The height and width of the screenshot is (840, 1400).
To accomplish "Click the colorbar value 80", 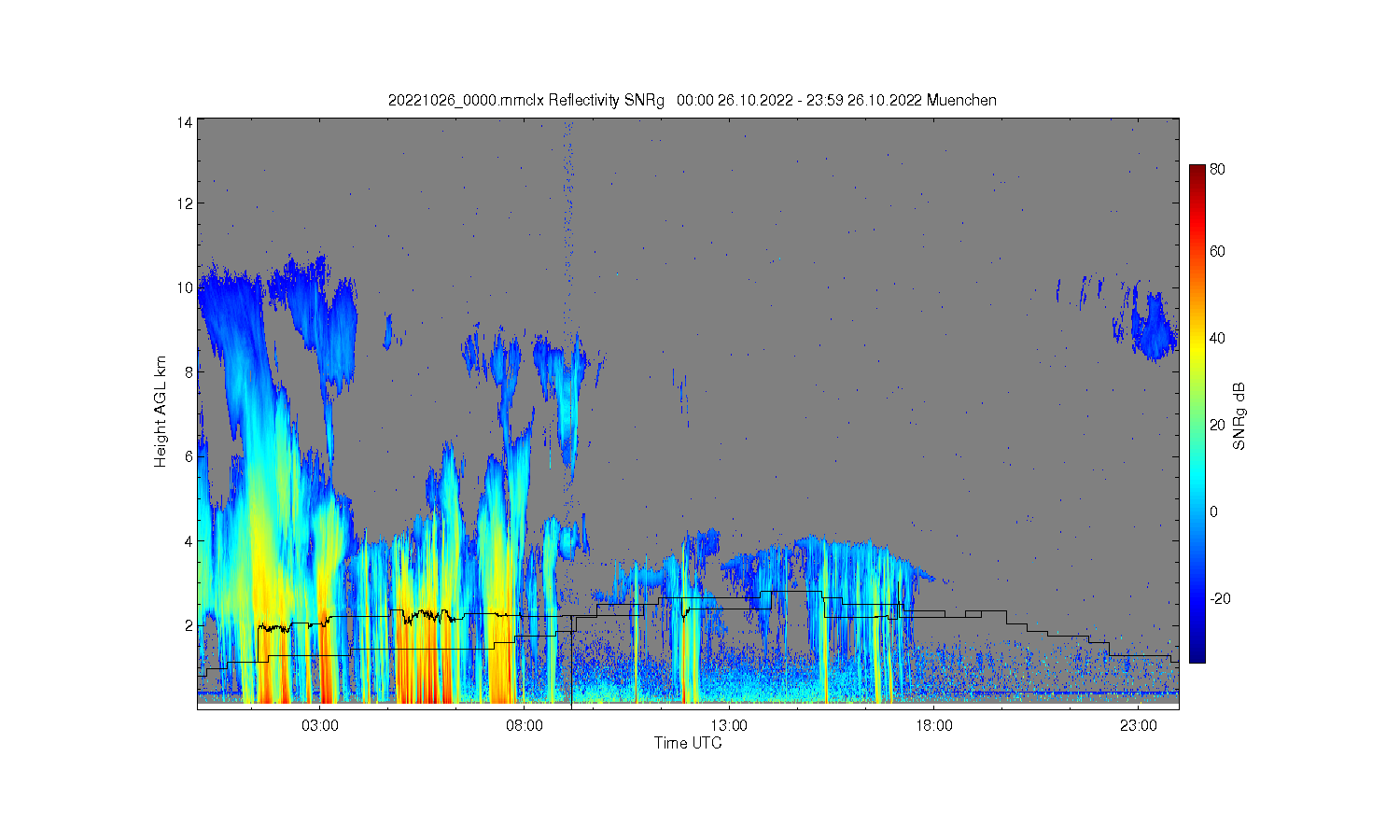I will pyautogui.click(x=1217, y=170).
